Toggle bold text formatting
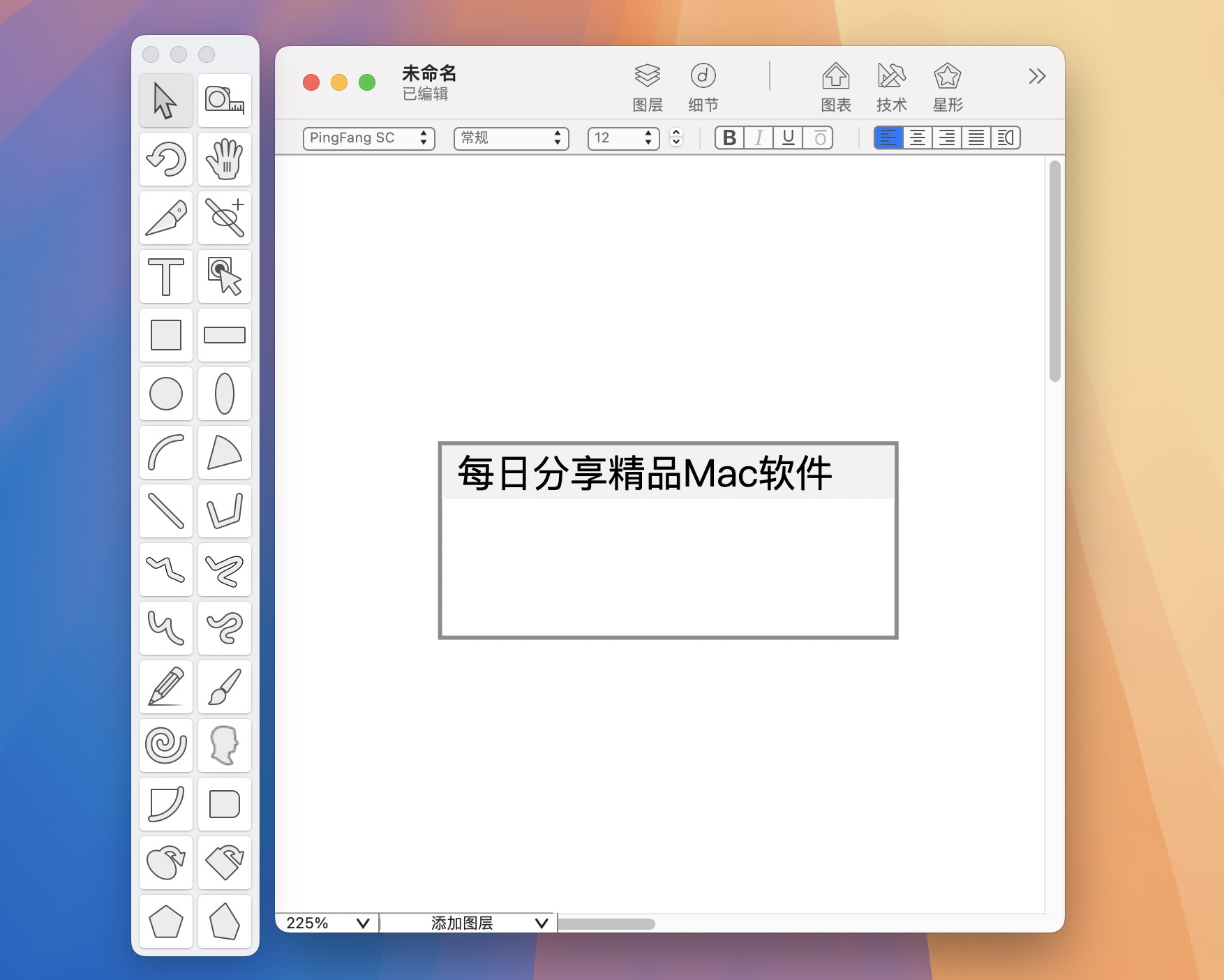 (730, 138)
